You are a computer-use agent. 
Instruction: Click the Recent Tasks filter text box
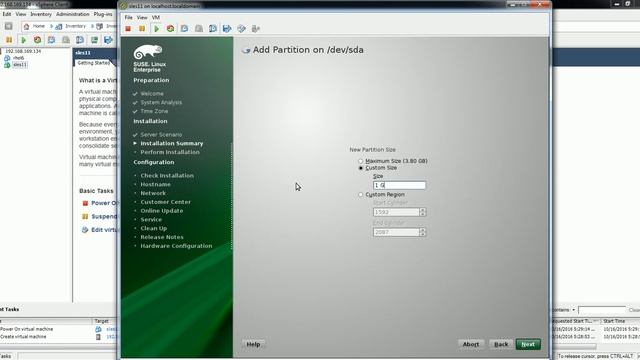click(x=602, y=310)
